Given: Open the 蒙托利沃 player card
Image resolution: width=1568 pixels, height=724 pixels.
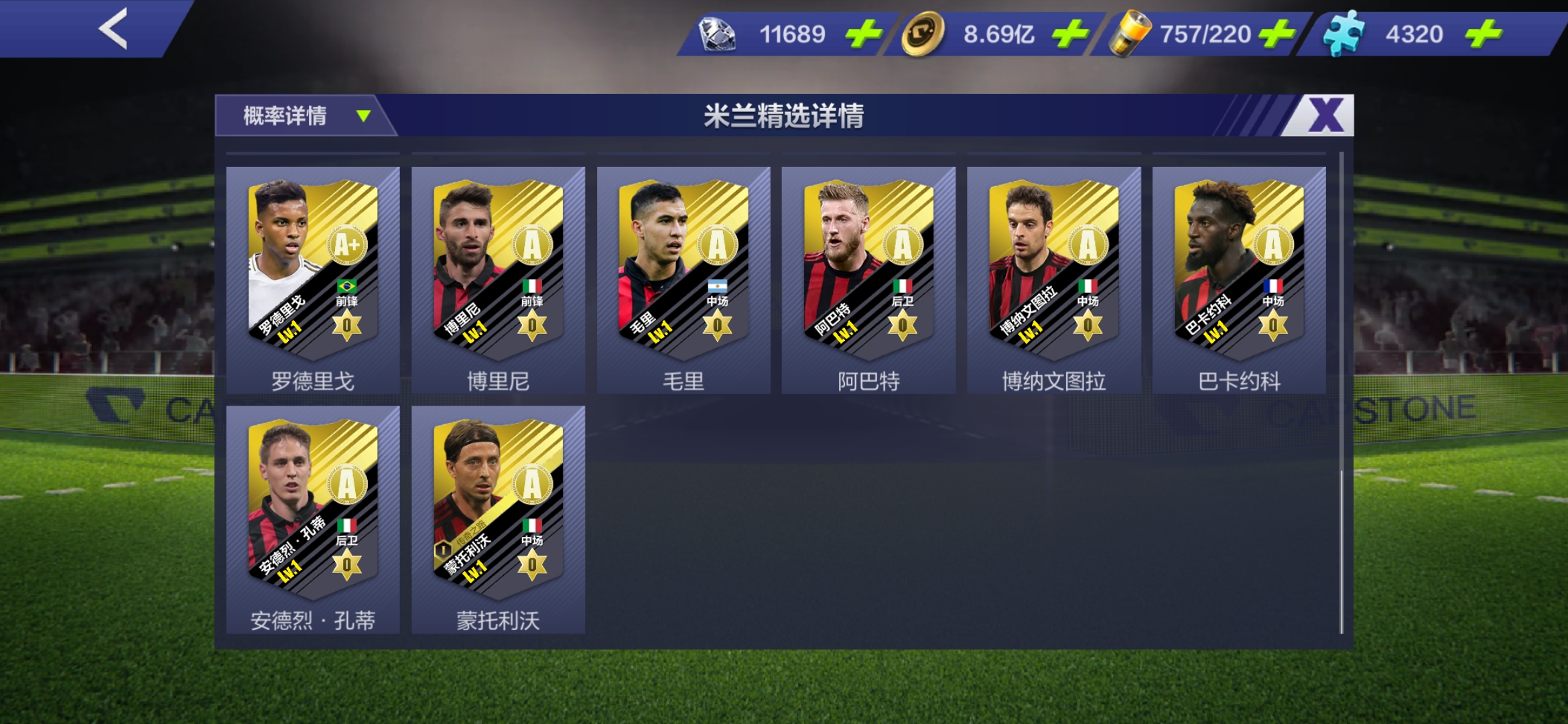Looking at the screenshot, I should tap(498, 520).
